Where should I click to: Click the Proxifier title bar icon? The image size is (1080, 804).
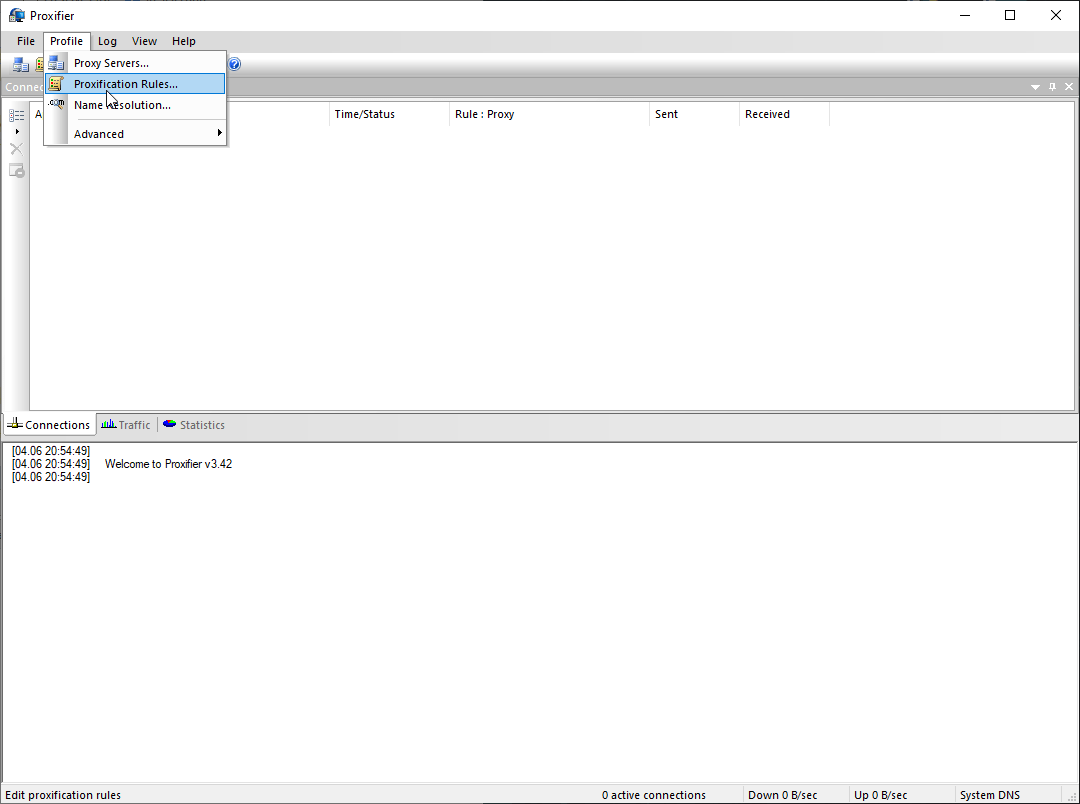coord(17,15)
